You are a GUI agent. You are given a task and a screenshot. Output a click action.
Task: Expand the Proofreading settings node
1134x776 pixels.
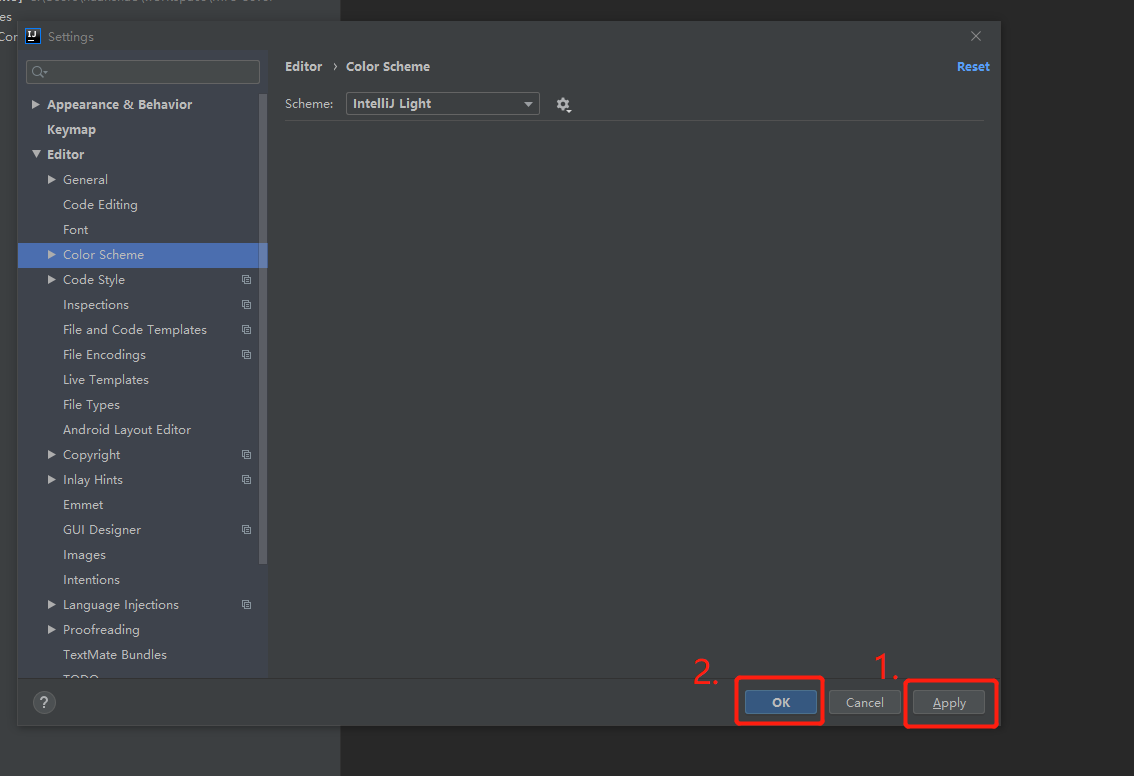point(52,629)
